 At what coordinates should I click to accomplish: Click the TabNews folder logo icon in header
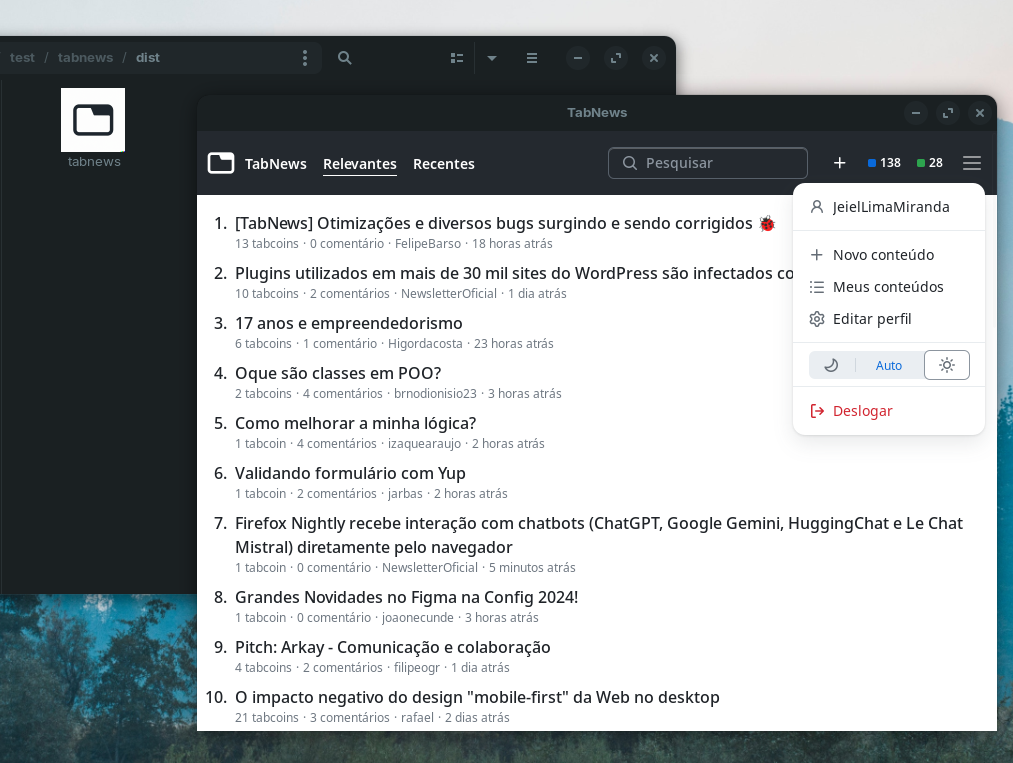(x=221, y=163)
